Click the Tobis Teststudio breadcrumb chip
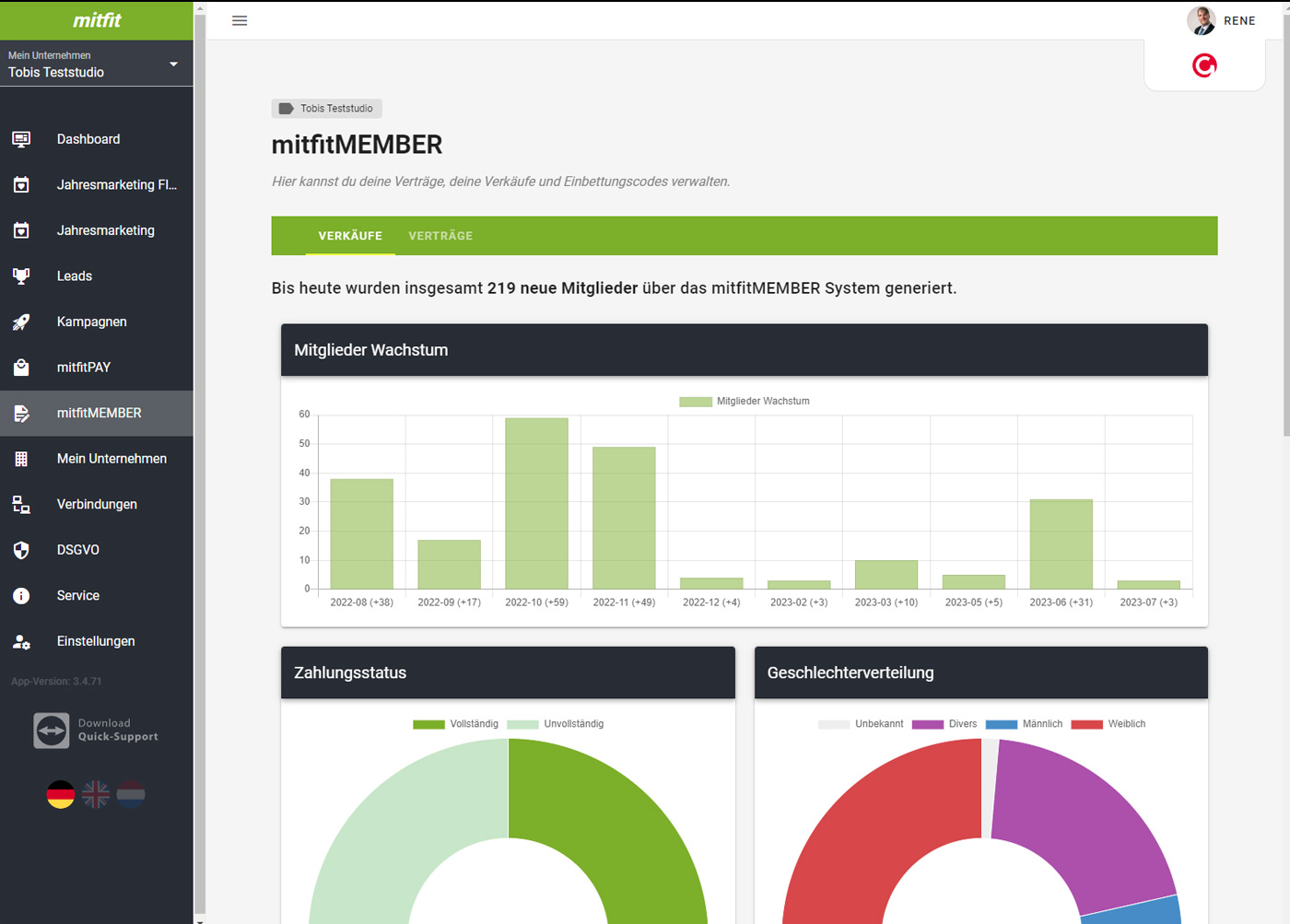The height and width of the screenshot is (924, 1290). (x=326, y=109)
